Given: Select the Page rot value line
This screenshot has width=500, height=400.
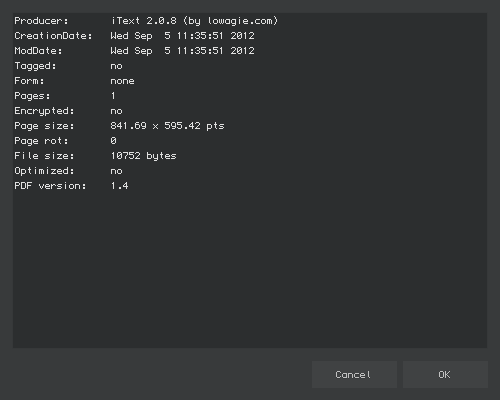Looking at the screenshot, I should point(65,141).
